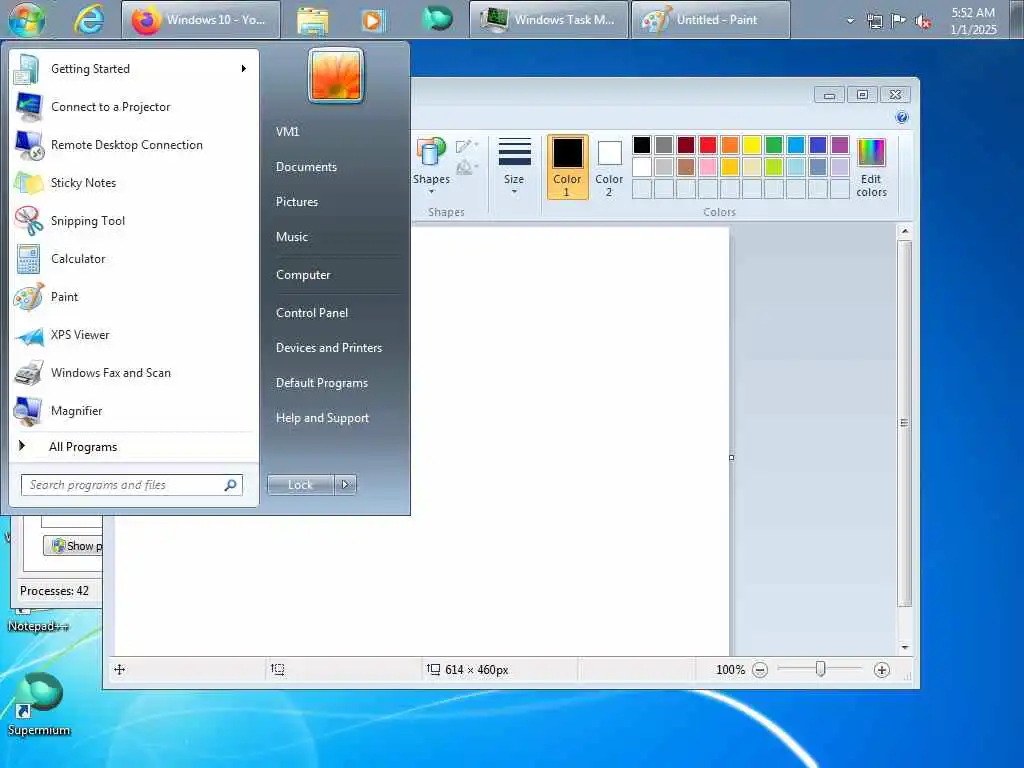Screen dimensions: 1024x768
Task: Launch Sticky Notes from Start menu
Action: (134, 182)
